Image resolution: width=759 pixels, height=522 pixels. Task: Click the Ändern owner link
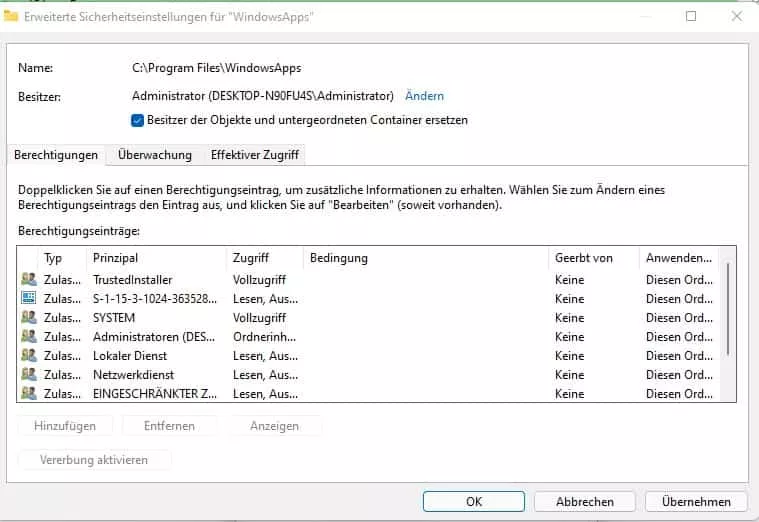click(425, 96)
